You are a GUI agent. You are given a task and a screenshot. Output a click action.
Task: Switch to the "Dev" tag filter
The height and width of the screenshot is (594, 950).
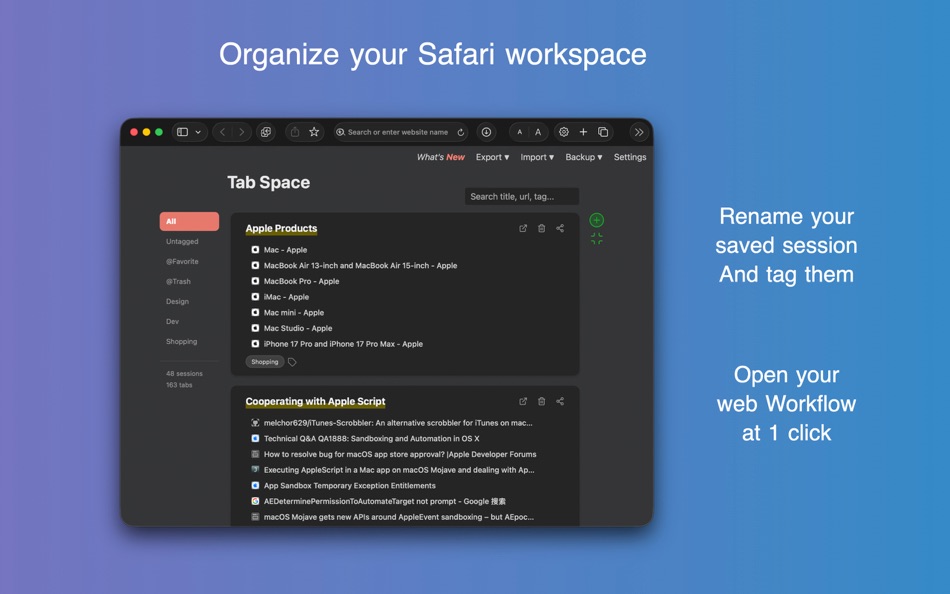coord(172,321)
